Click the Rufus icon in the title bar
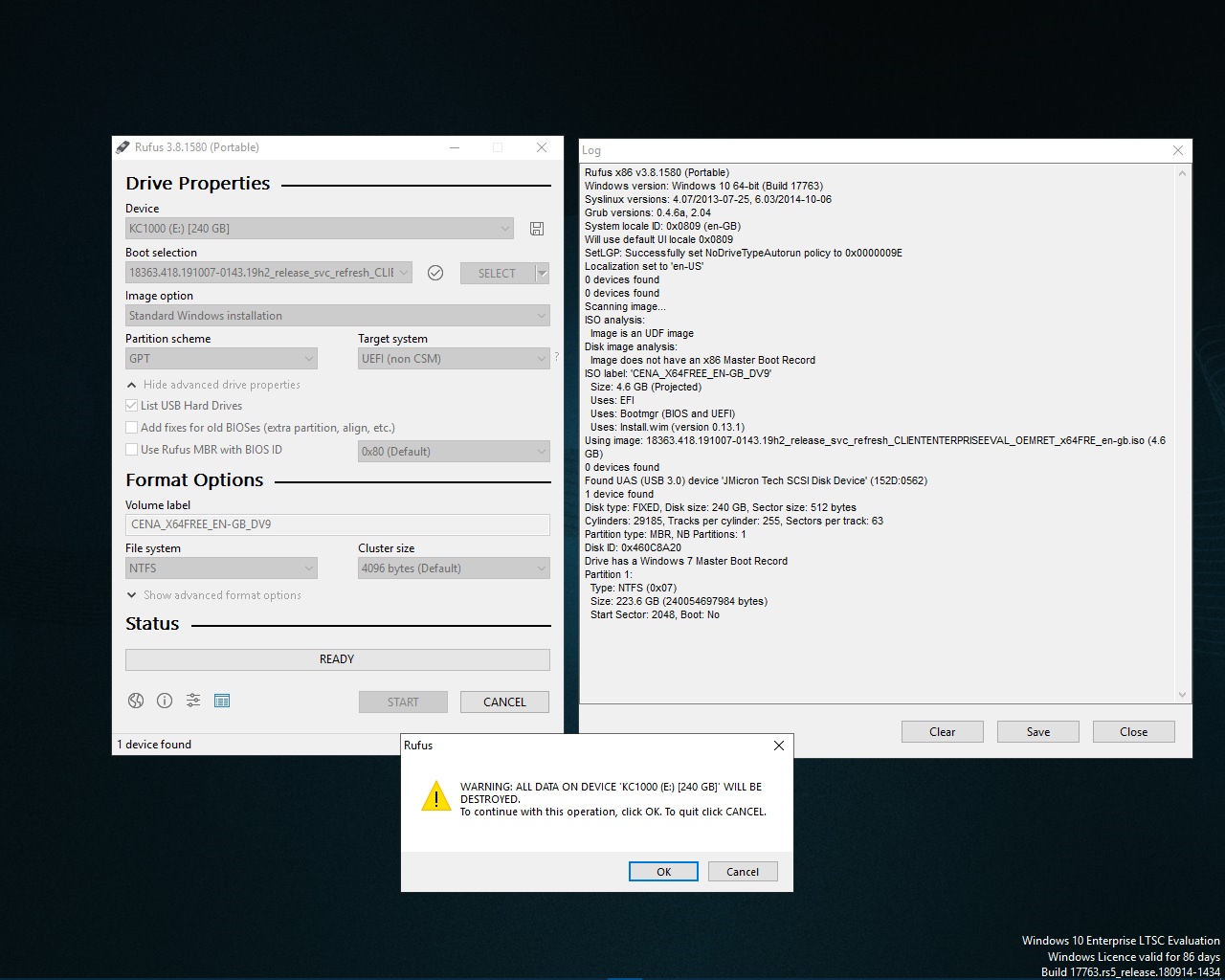Viewport: 1225px width, 980px height. click(122, 146)
